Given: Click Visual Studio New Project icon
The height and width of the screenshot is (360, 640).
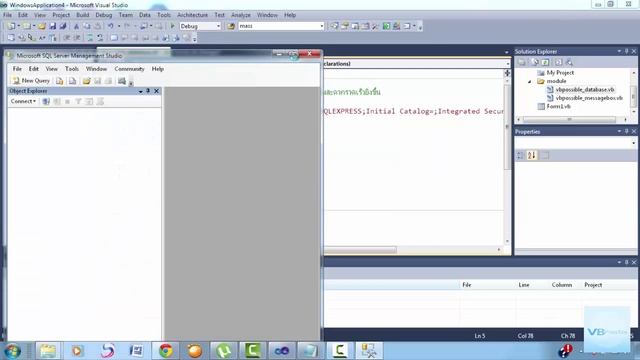Looking at the screenshot, I should pyautogui.click(x=11, y=26).
